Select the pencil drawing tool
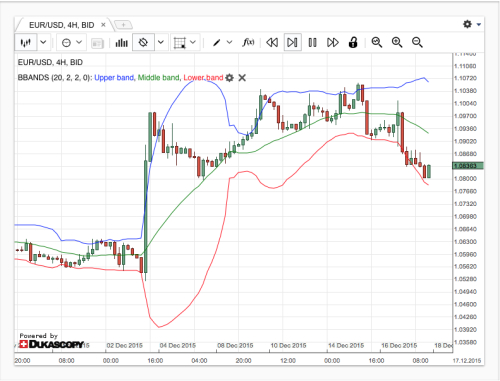The image size is (500, 381). pyautogui.click(x=217, y=43)
